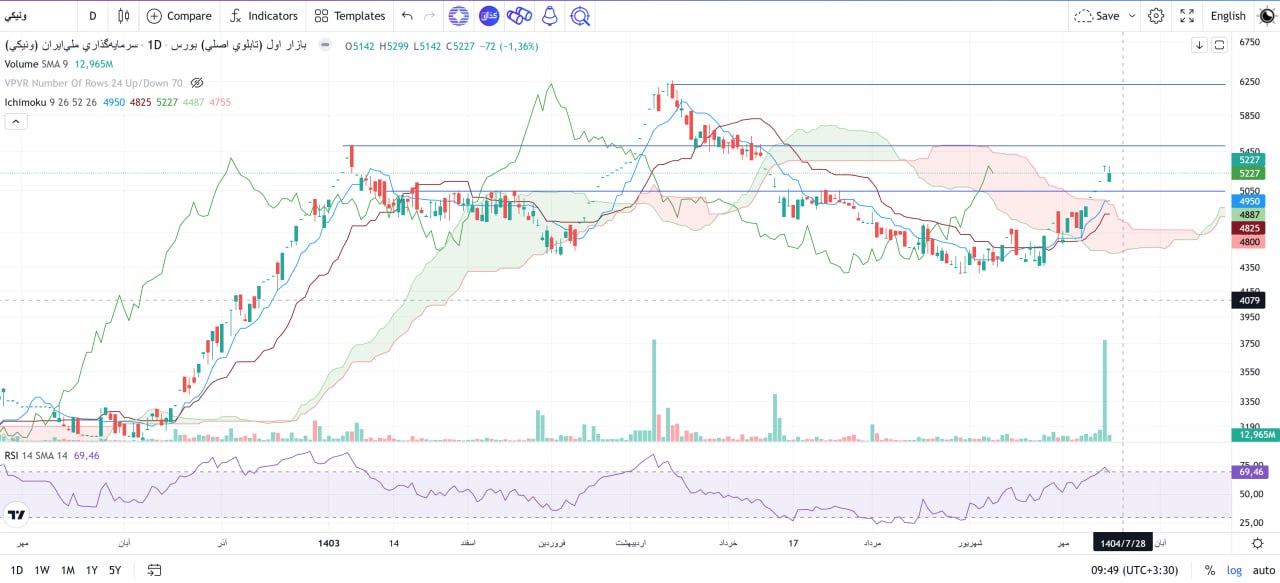Image resolution: width=1280 pixels, height=583 pixels.
Task: Expand the Save dropdown arrow
Action: [x=1132, y=16]
